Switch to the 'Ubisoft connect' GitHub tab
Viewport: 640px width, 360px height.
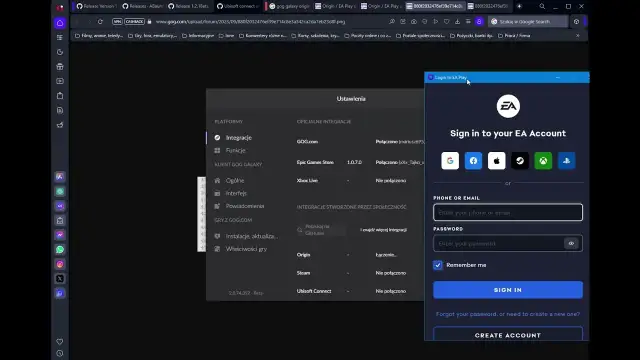[x=238, y=6]
